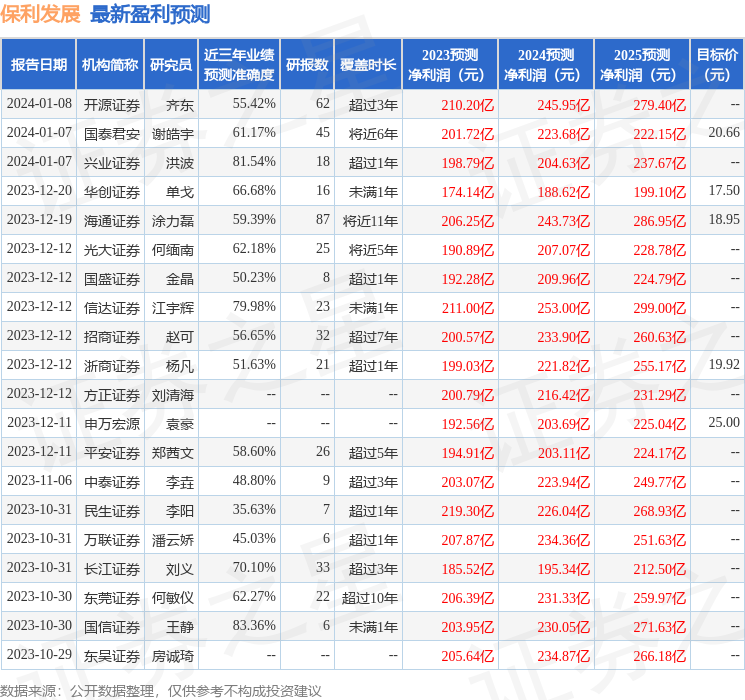
Task: Select the 开源证券 institution cell
Action: [x=112, y=105]
